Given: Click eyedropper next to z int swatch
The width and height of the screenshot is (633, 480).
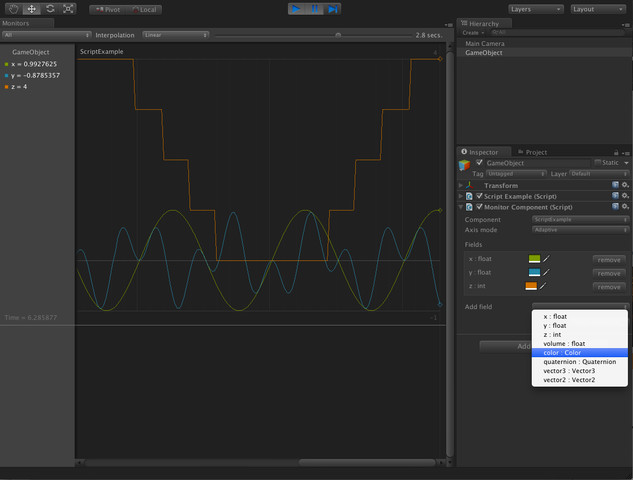Looking at the screenshot, I should [x=543, y=286].
